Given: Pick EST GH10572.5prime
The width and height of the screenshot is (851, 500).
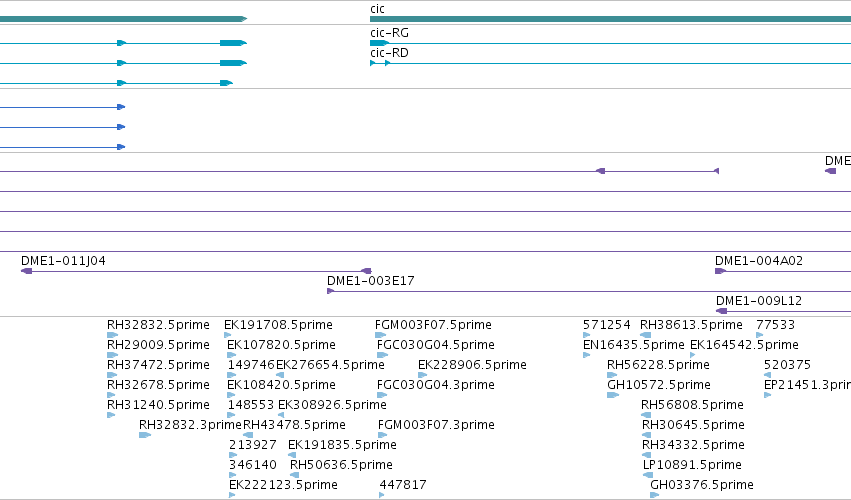Looking at the screenshot, I should click(658, 385).
